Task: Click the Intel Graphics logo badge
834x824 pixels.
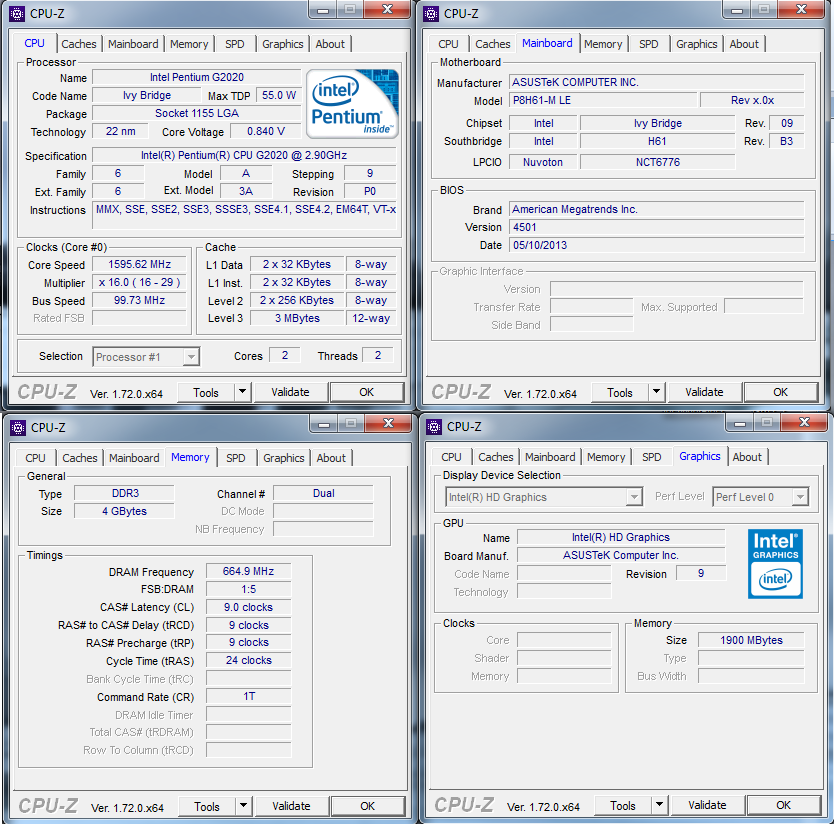Action: tap(775, 564)
